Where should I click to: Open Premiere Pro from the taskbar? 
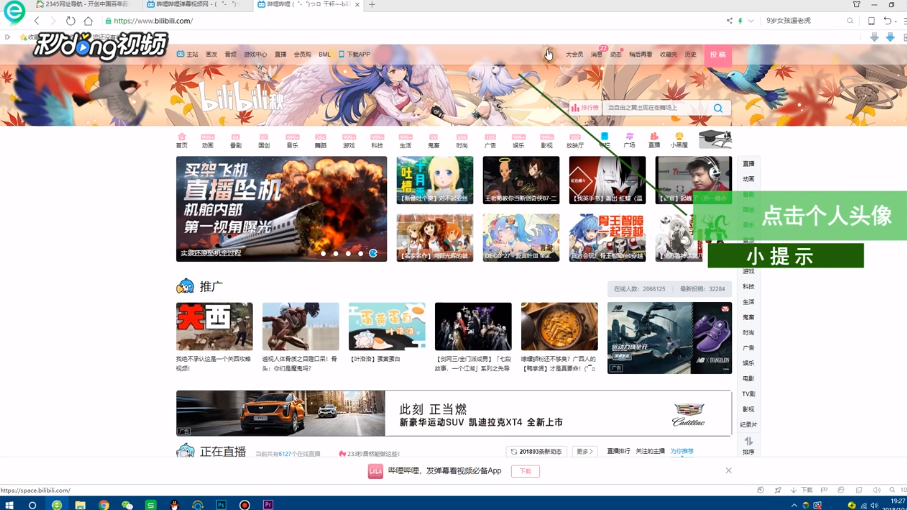[x=268, y=505]
